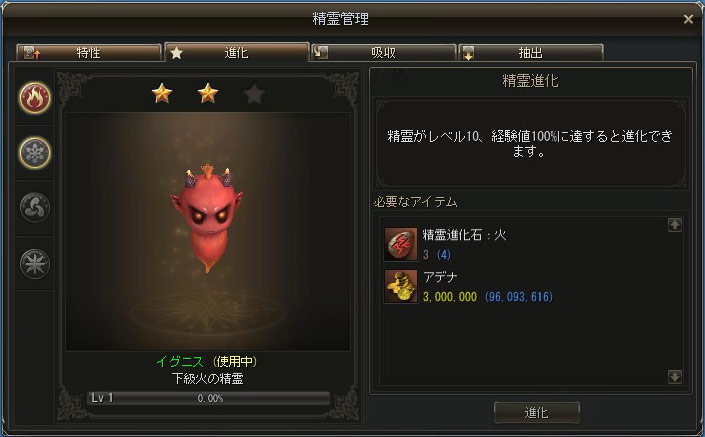Select the fire spirit element icon
The width and height of the screenshot is (705, 437).
35,98
